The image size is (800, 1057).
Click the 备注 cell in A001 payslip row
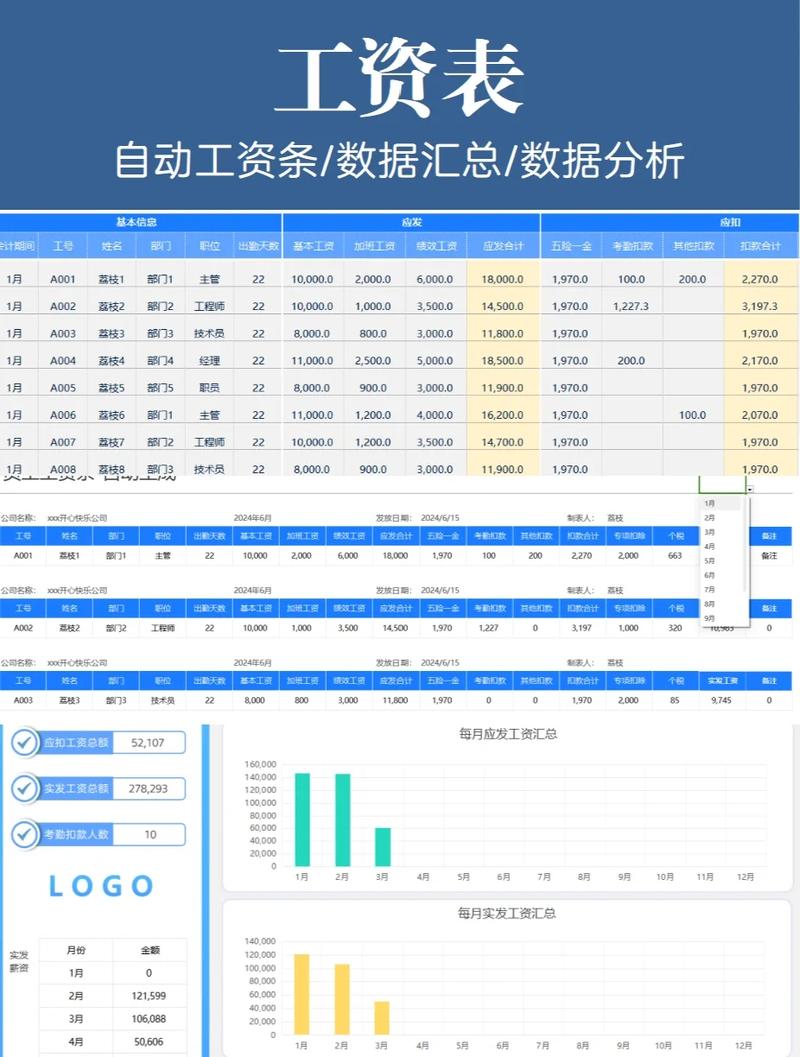coord(769,555)
